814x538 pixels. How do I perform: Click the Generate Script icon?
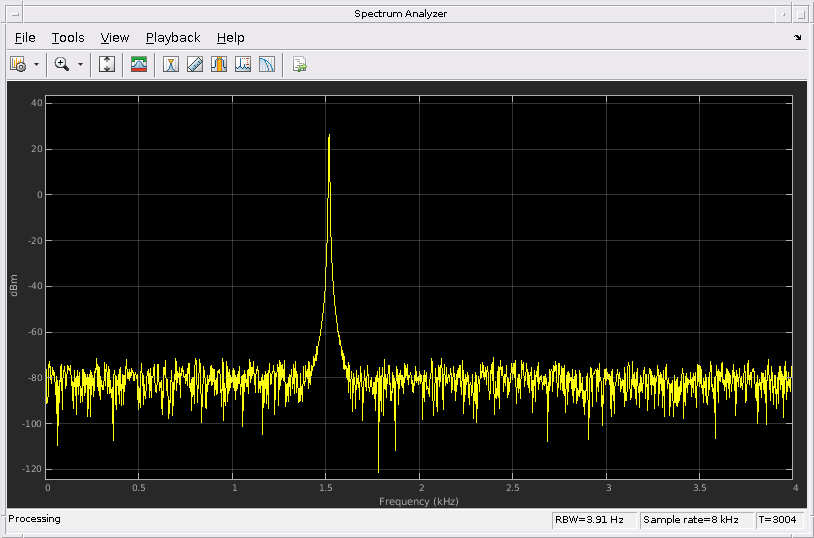[x=300, y=64]
